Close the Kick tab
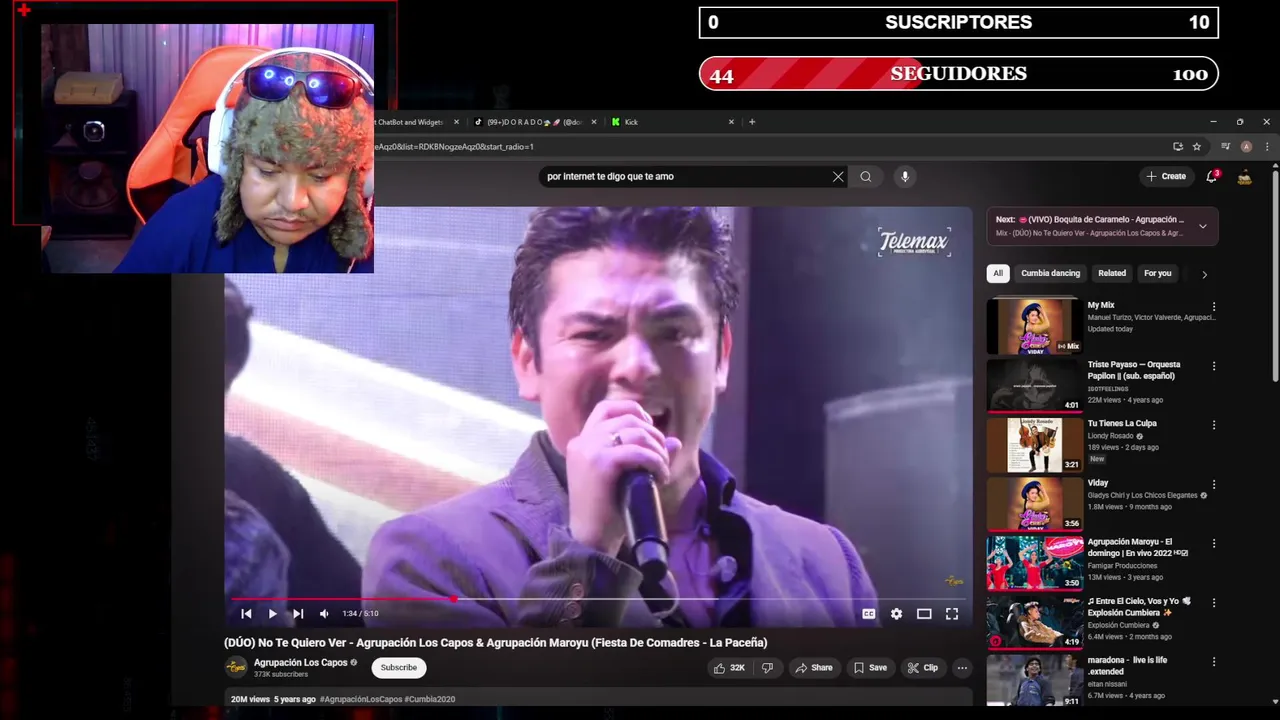The image size is (1280, 720). (x=731, y=122)
